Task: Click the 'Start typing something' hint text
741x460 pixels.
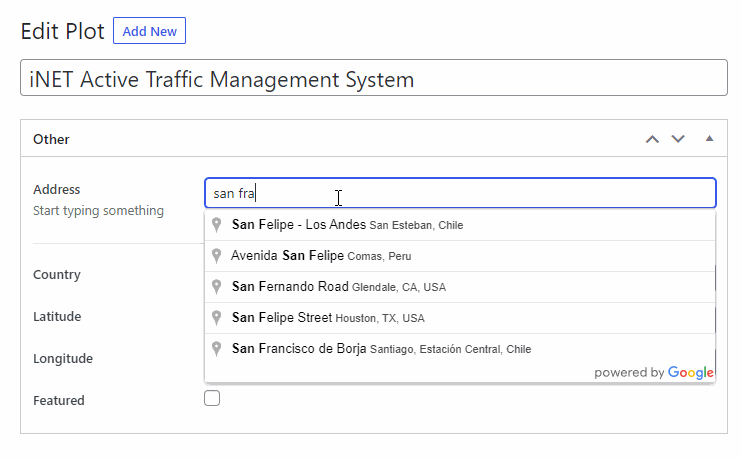Action: 98,210
